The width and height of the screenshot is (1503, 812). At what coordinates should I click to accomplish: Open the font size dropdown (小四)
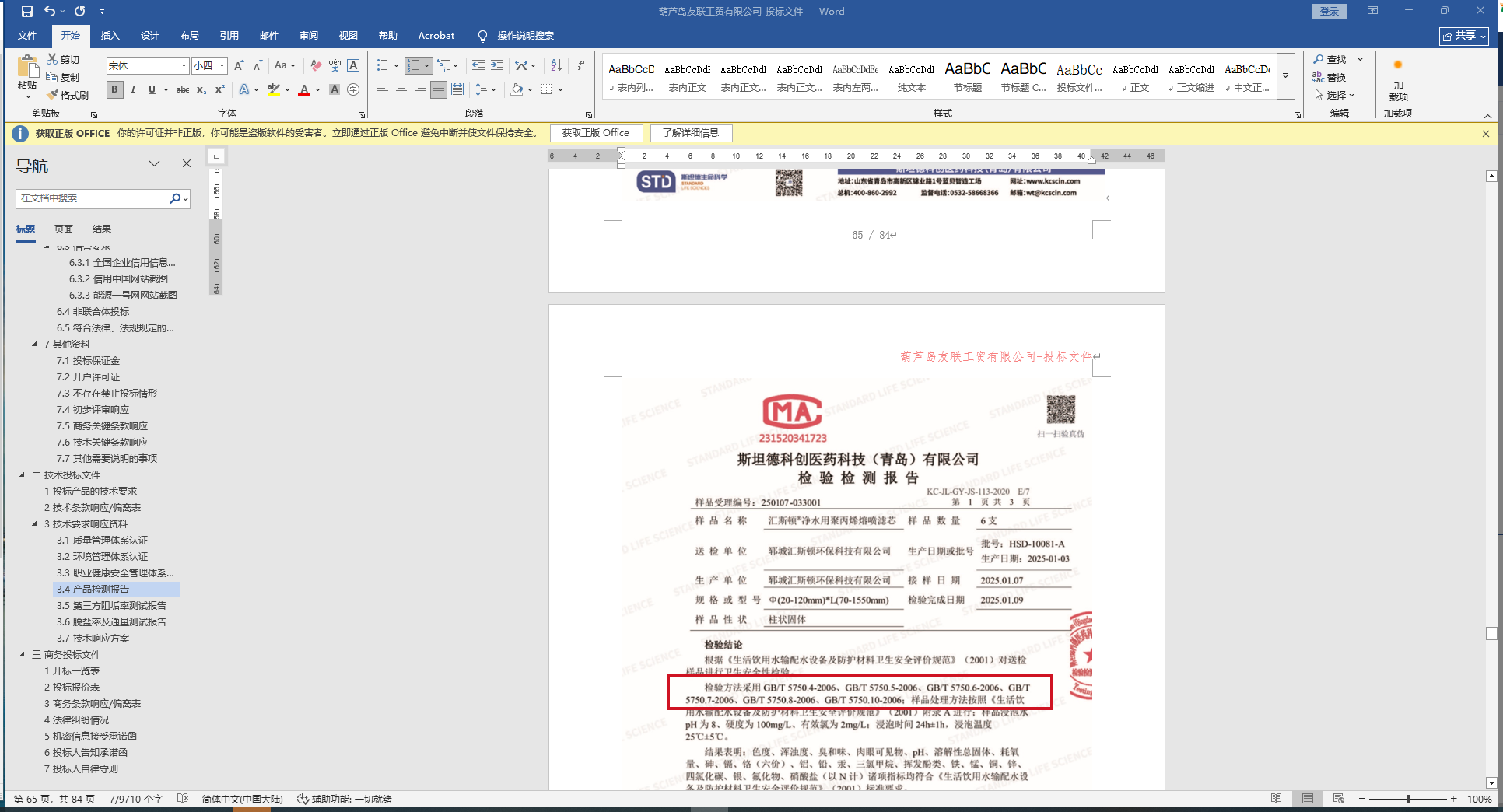point(222,66)
